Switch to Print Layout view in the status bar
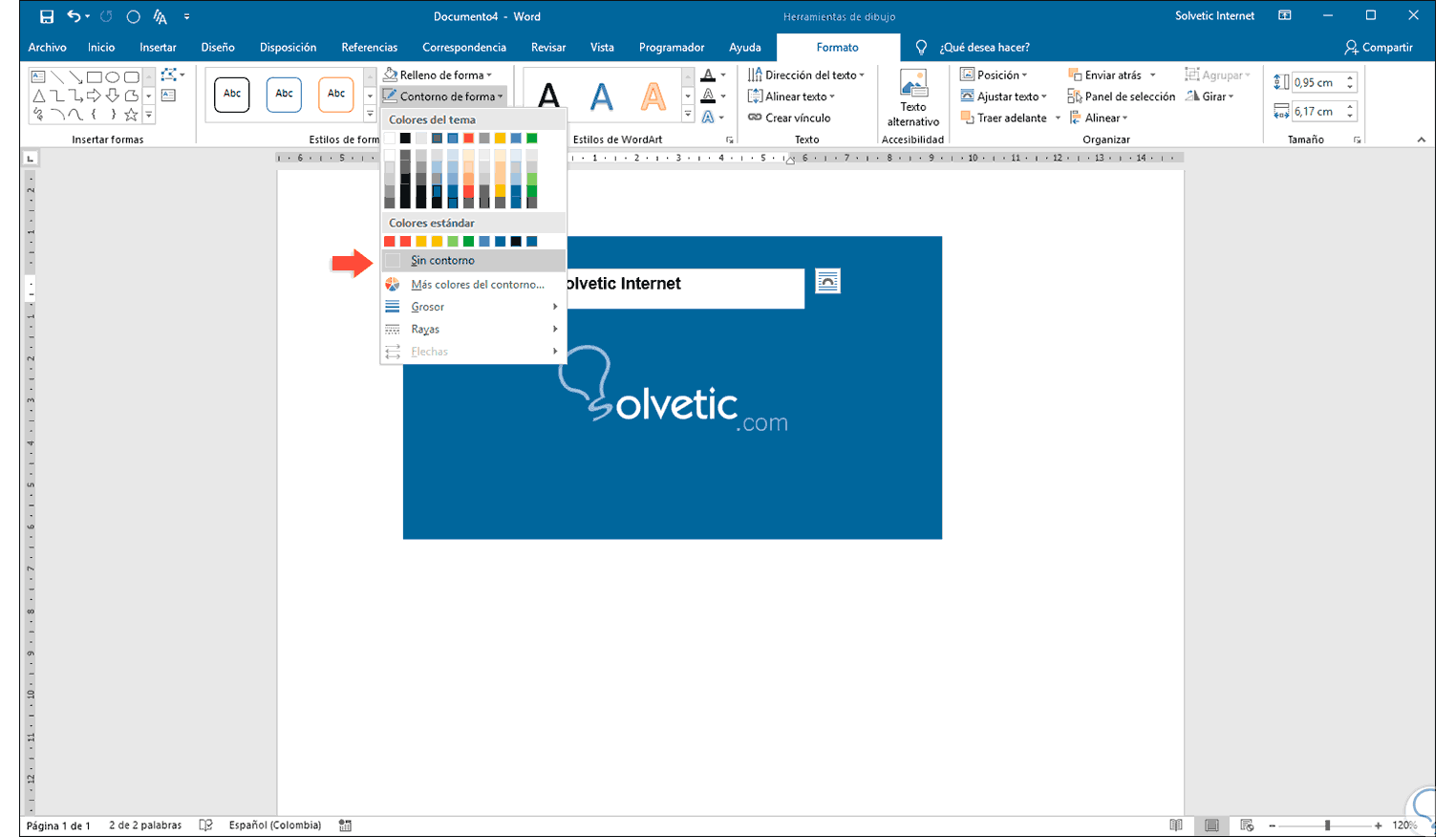Screen dimensions: 1456x837 pos(1211,825)
